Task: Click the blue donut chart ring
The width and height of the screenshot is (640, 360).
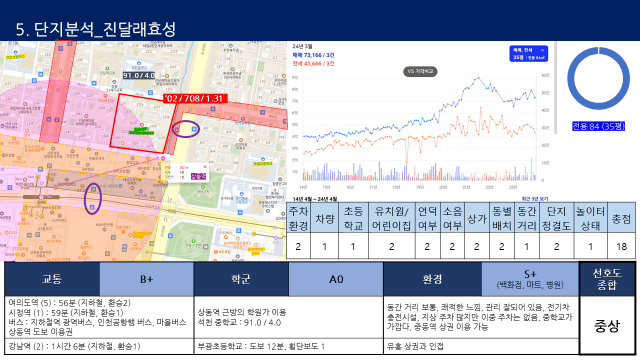Action: [598, 78]
